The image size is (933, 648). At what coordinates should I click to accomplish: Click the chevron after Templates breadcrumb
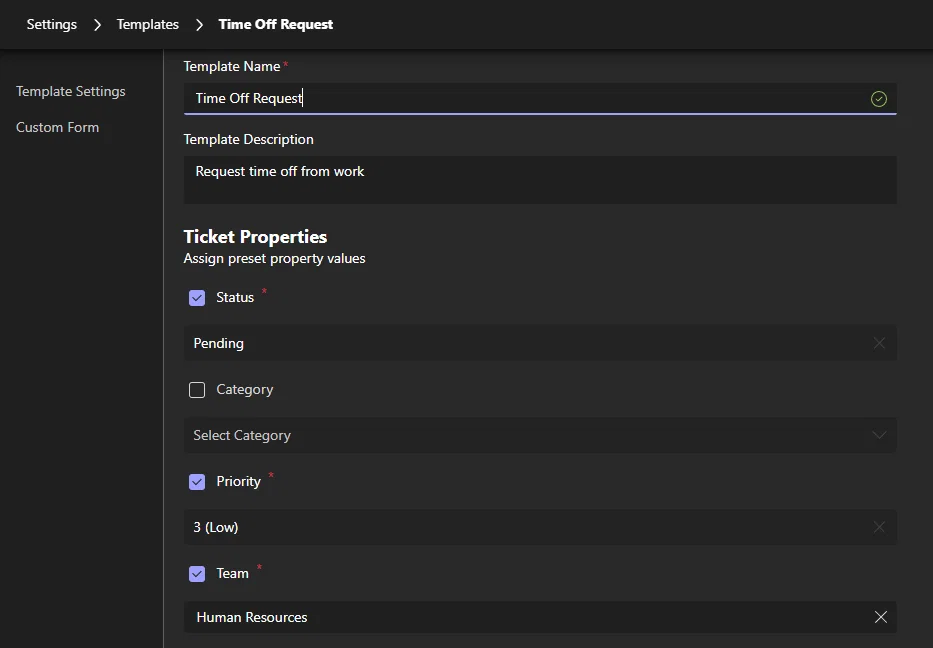click(199, 24)
